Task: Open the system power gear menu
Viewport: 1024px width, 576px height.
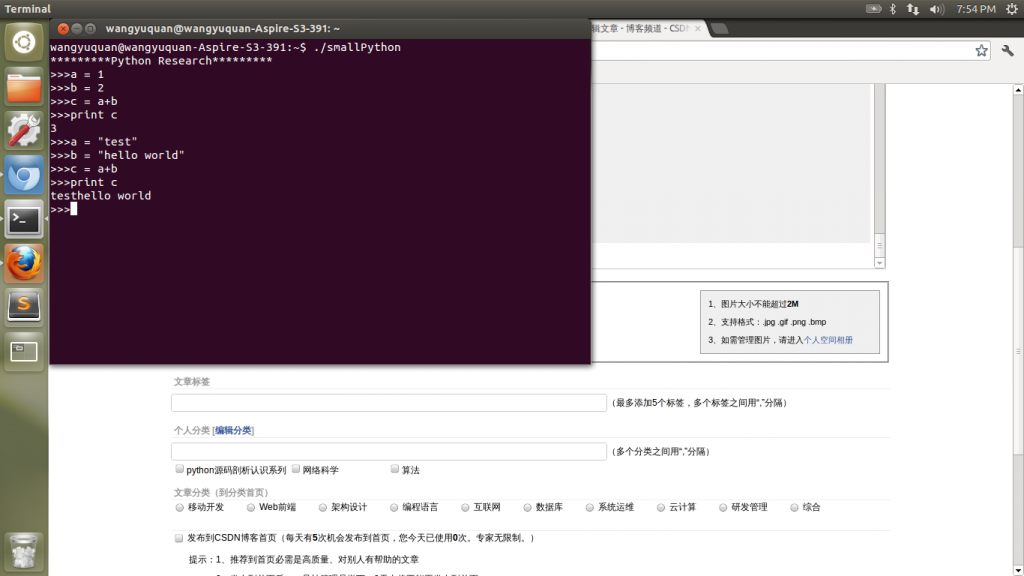Action: pos(1012,8)
